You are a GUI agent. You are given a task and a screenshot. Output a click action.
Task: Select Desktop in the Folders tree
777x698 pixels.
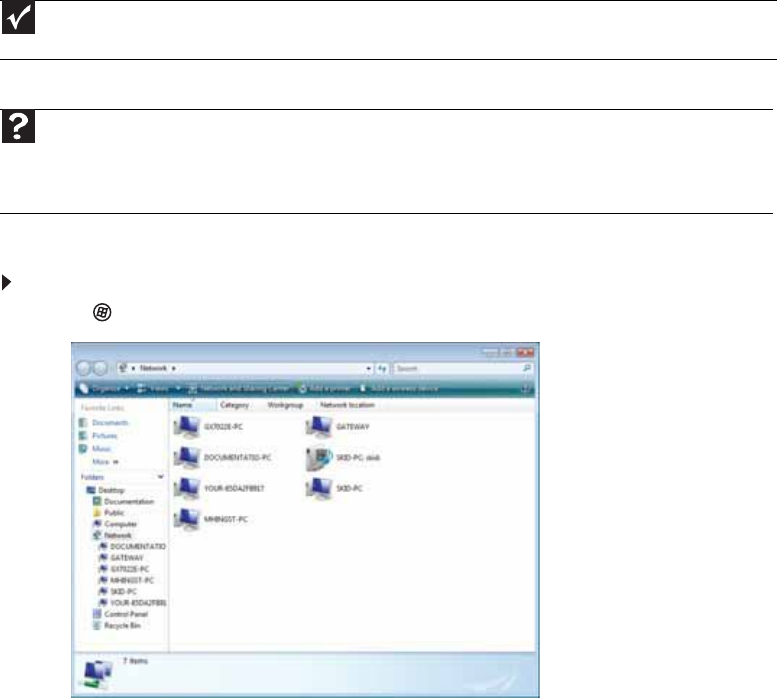[x=111, y=490]
